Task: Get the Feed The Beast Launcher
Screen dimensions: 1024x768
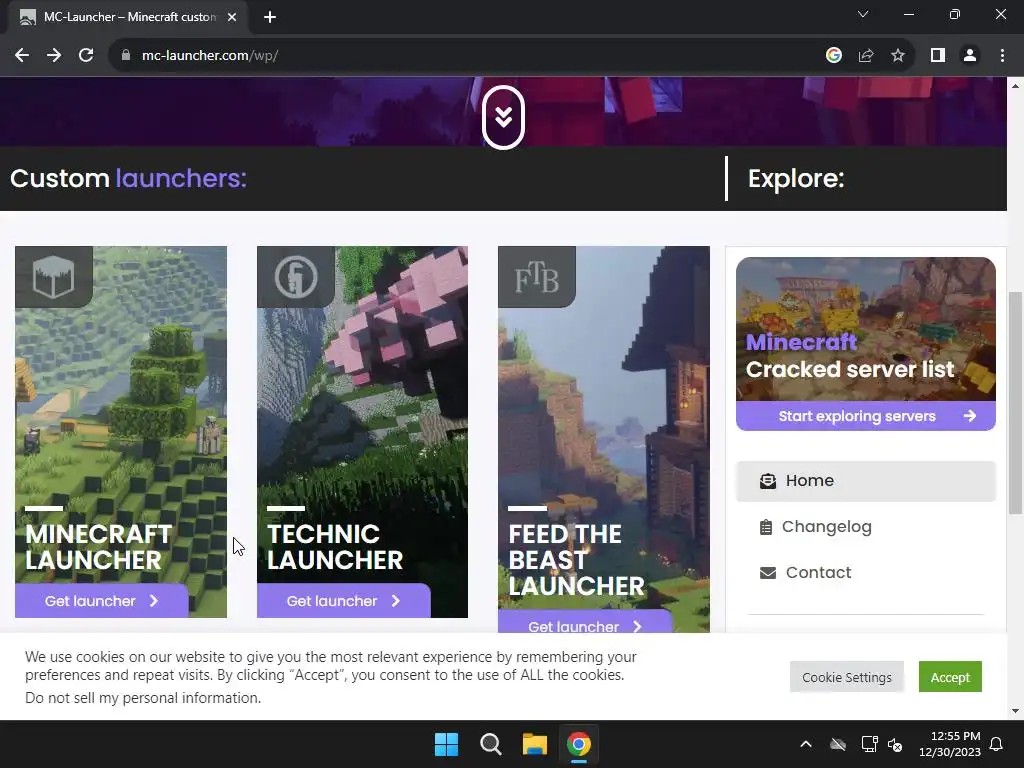Action: pos(584,622)
